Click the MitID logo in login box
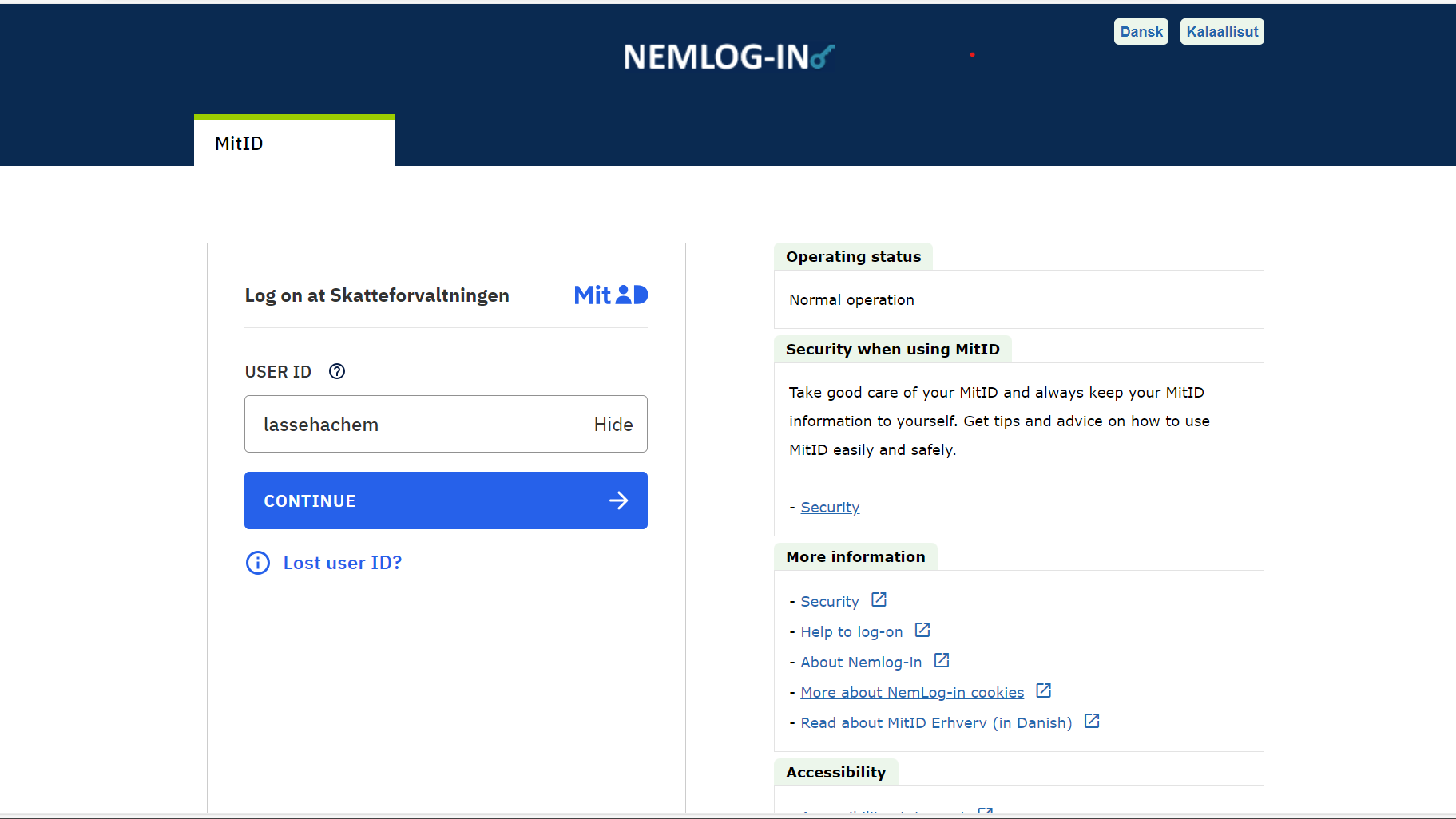The width and height of the screenshot is (1456, 819). (611, 295)
